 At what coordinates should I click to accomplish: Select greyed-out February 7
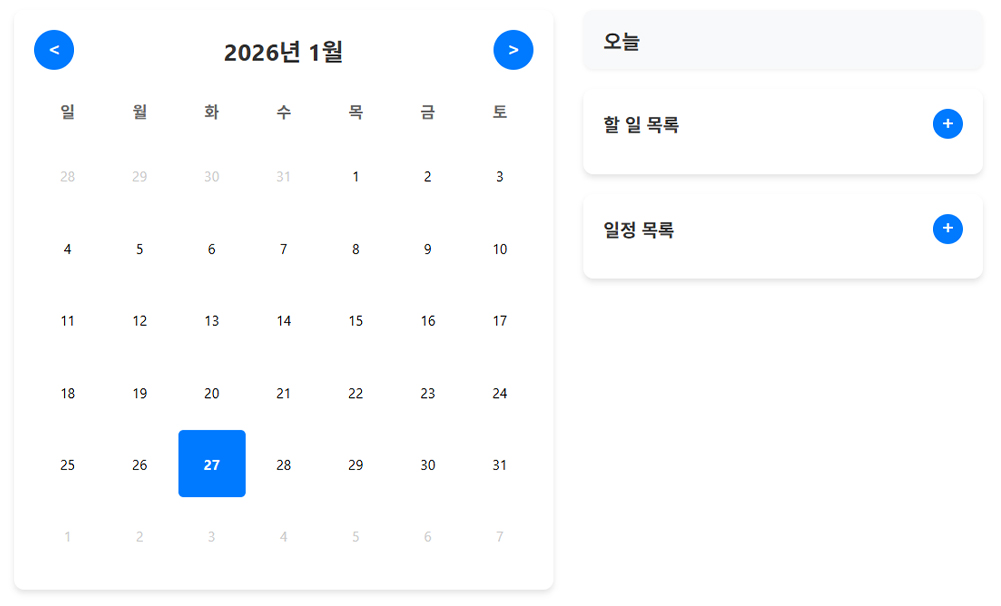click(x=500, y=537)
